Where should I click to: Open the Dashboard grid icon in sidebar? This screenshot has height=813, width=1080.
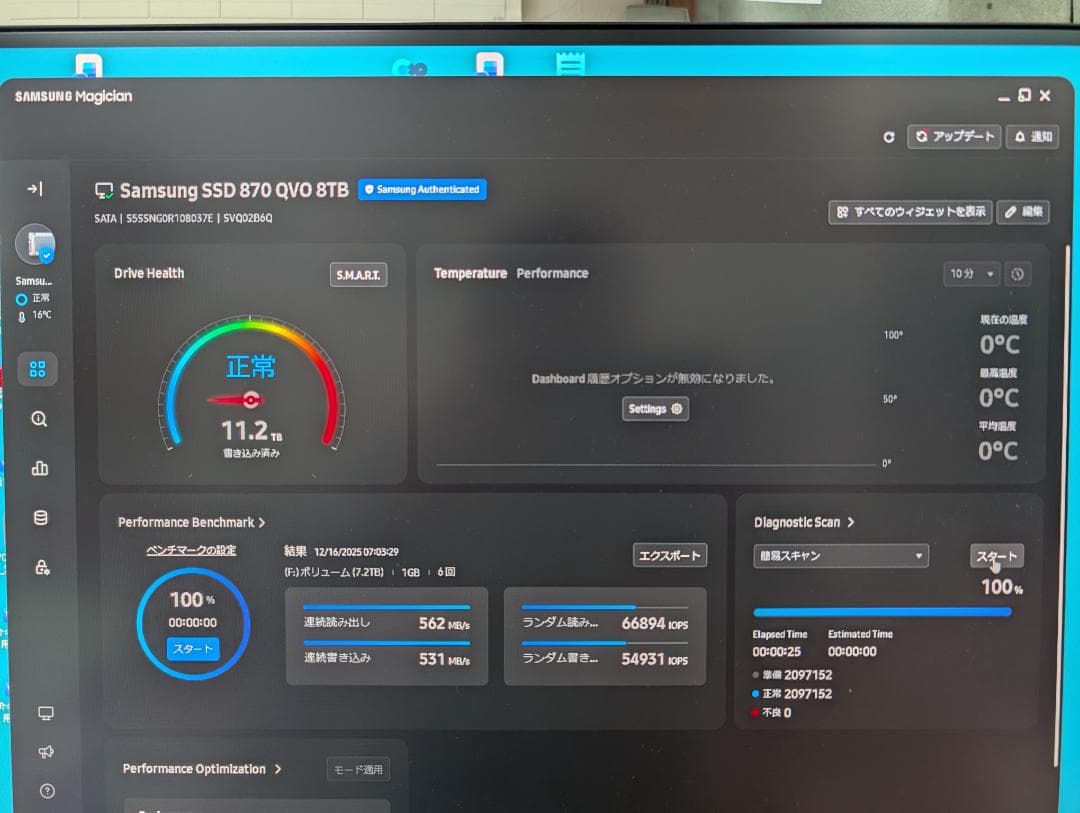click(38, 368)
